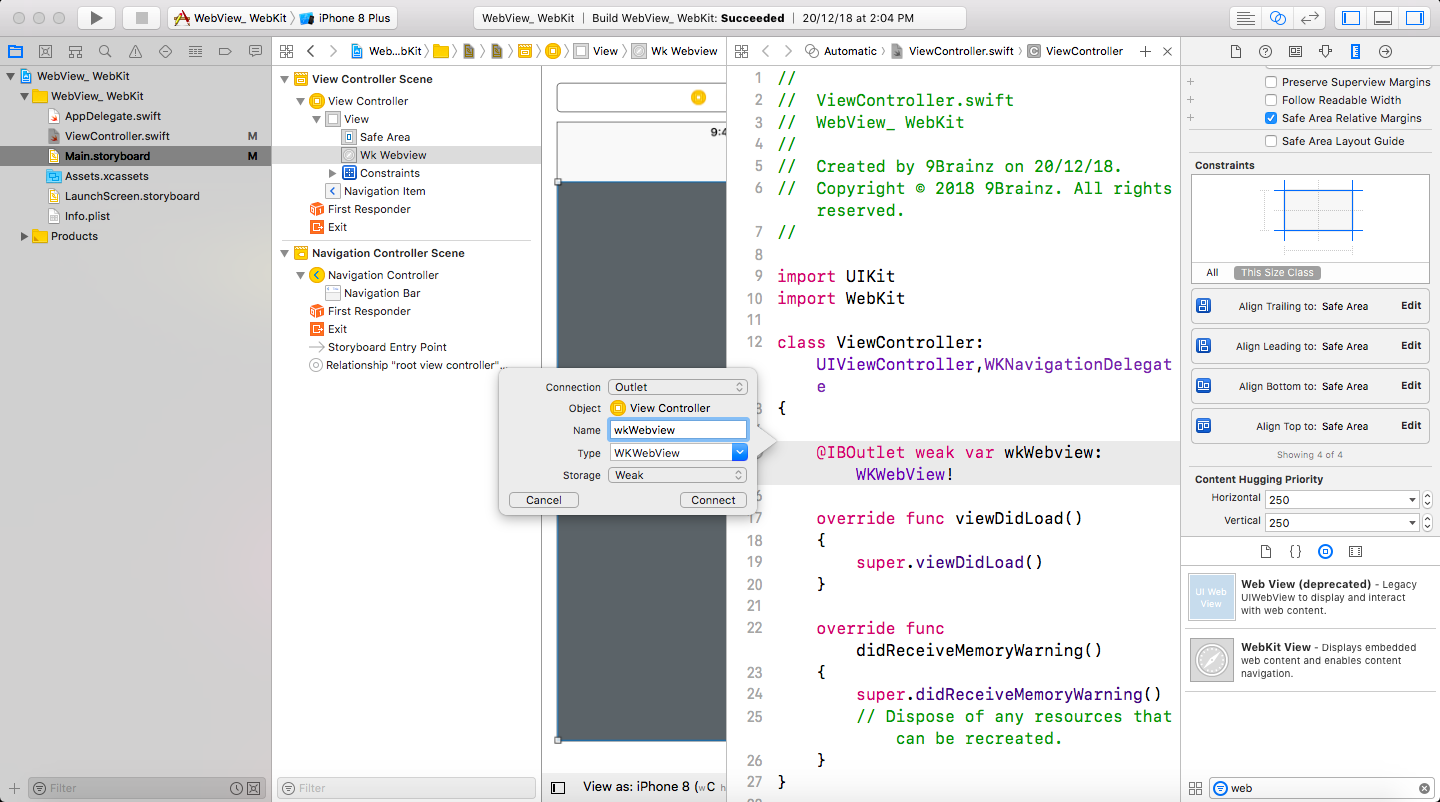The height and width of the screenshot is (802, 1440).
Task: Show the Code Snippet library braces icon
Action: 1295,551
